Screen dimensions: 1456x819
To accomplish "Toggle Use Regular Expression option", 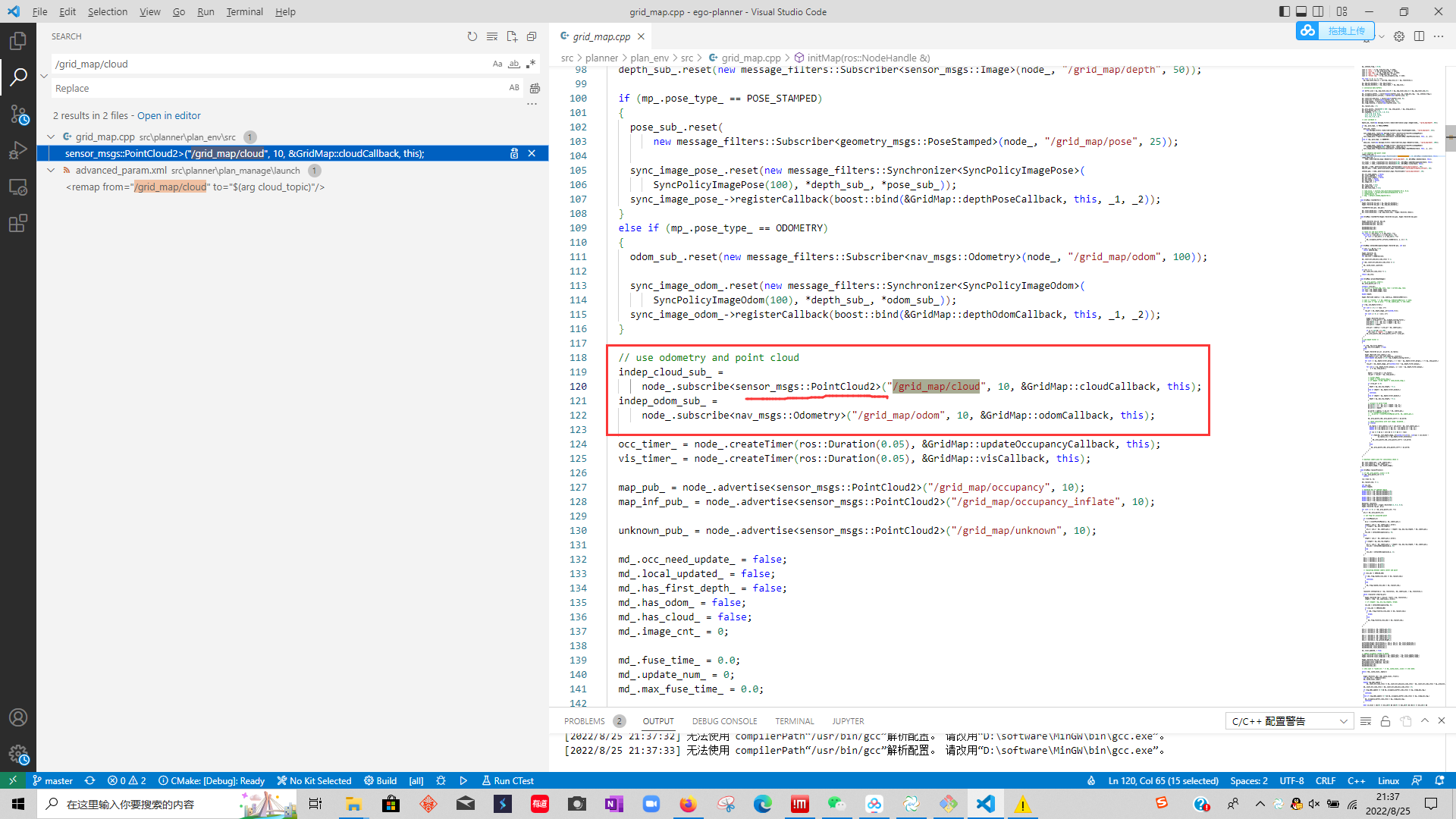I will 531,64.
